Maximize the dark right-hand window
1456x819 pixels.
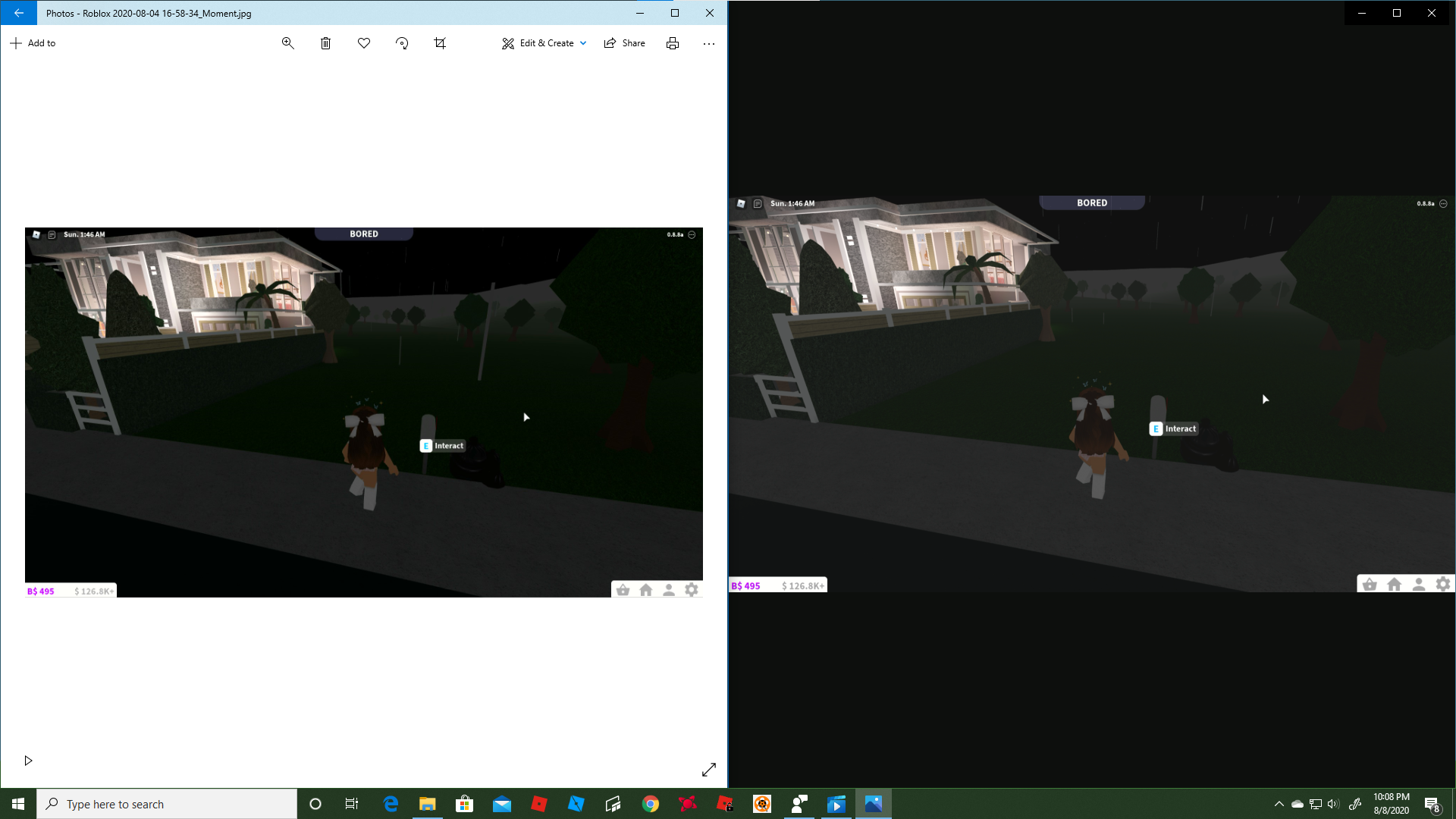(1397, 13)
